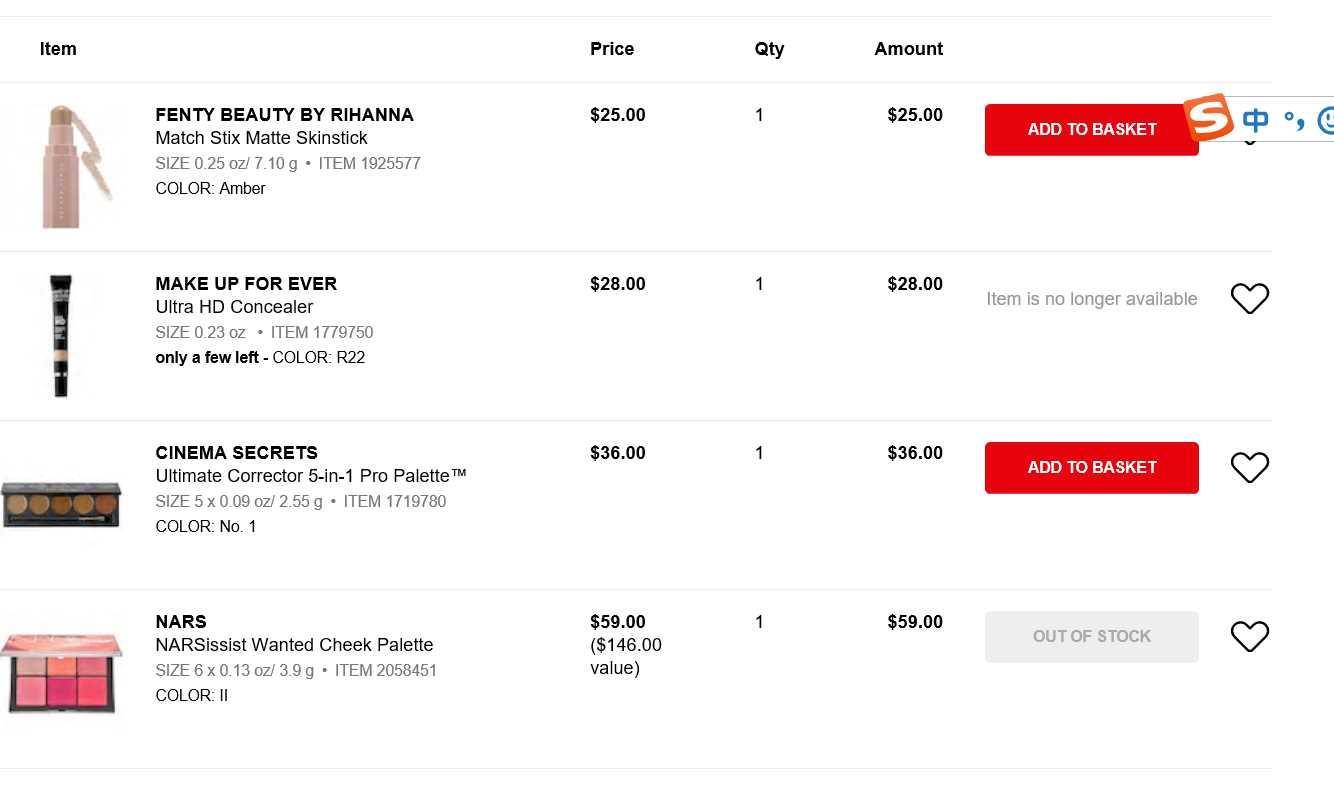Screen dimensions: 1334x789
Task: Toggle the Chinese input mode 中 icon
Action: click(x=1256, y=121)
